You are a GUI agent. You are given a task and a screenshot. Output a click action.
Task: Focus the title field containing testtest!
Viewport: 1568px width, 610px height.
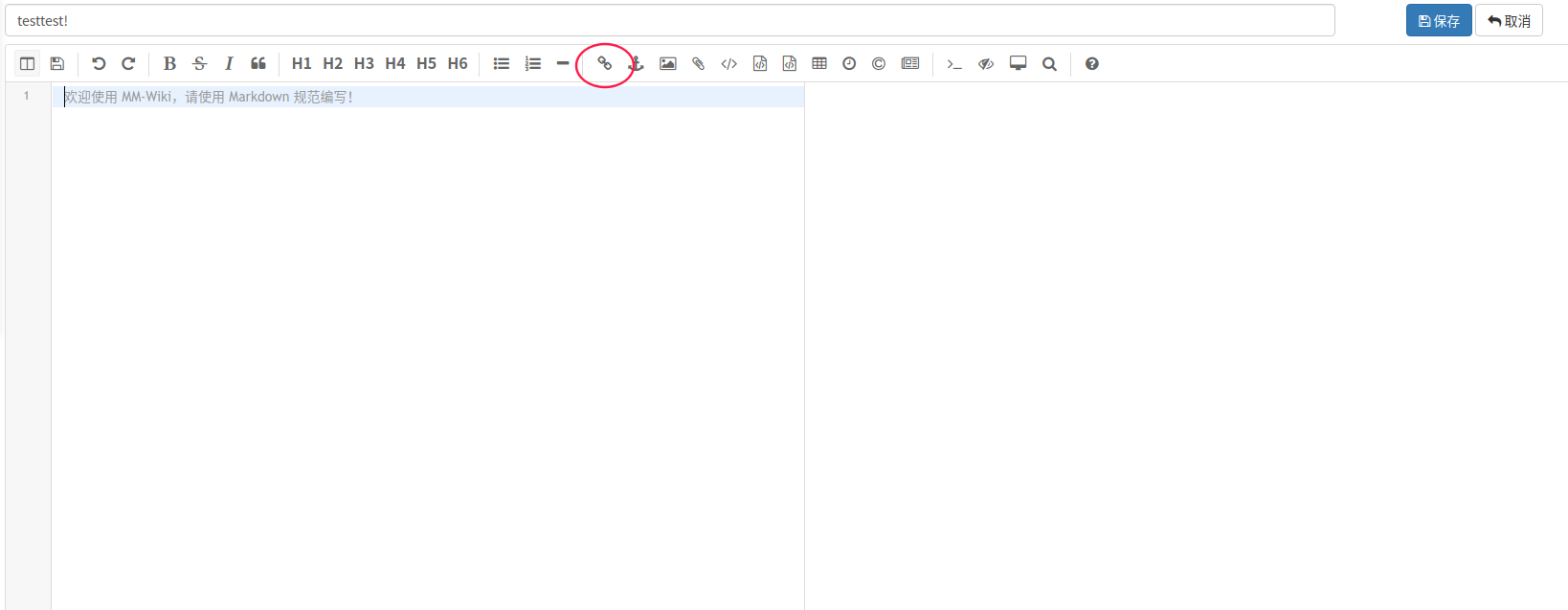pos(670,20)
